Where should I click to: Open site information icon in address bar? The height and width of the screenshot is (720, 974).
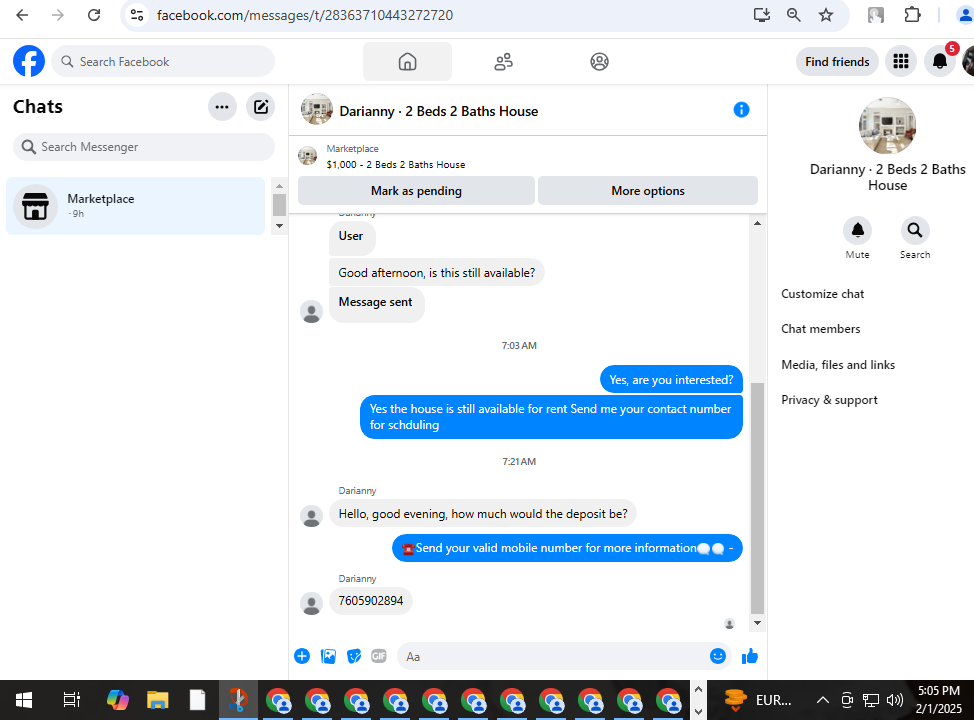click(x=137, y=15)
